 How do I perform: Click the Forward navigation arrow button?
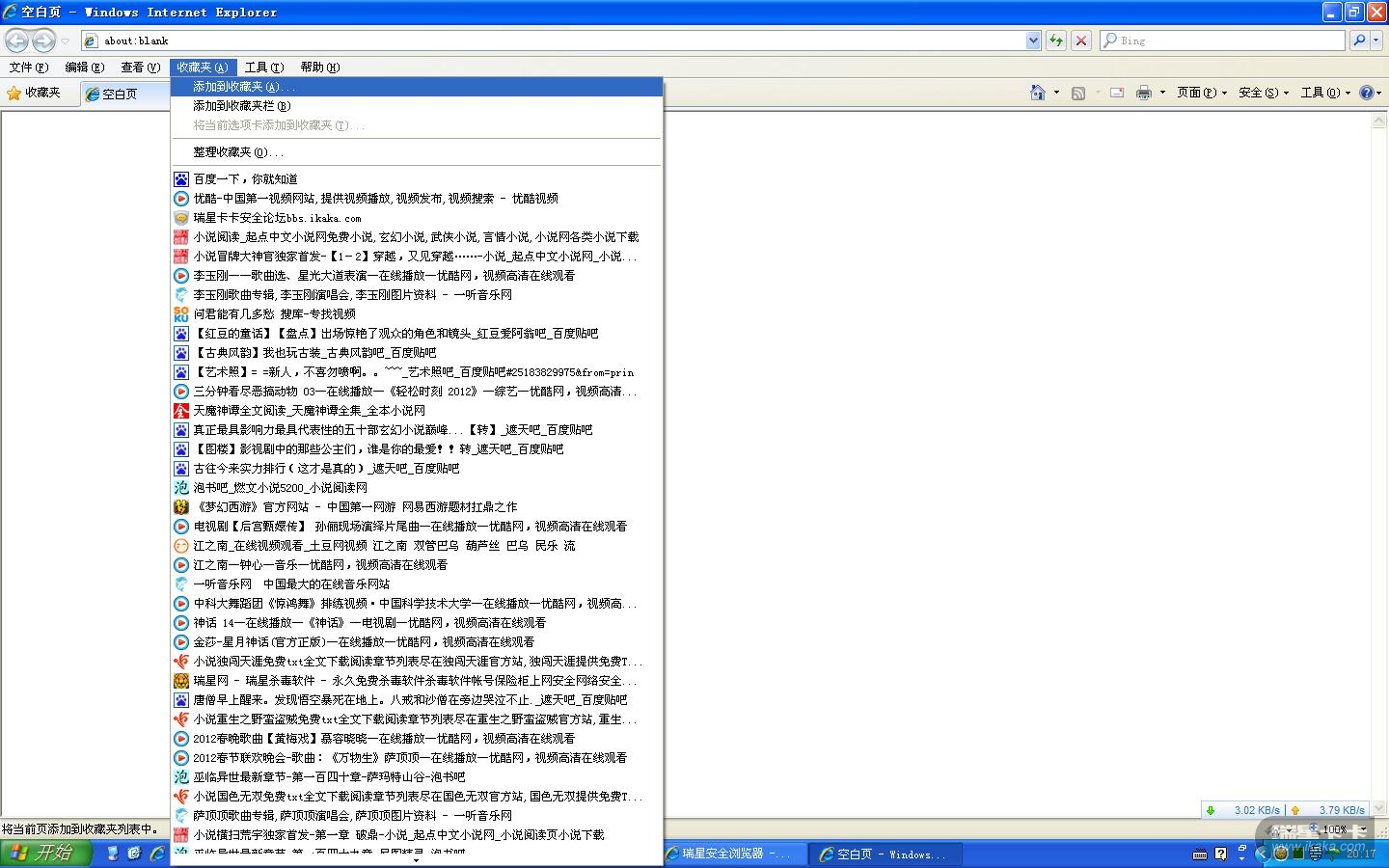tap(43, 41)
